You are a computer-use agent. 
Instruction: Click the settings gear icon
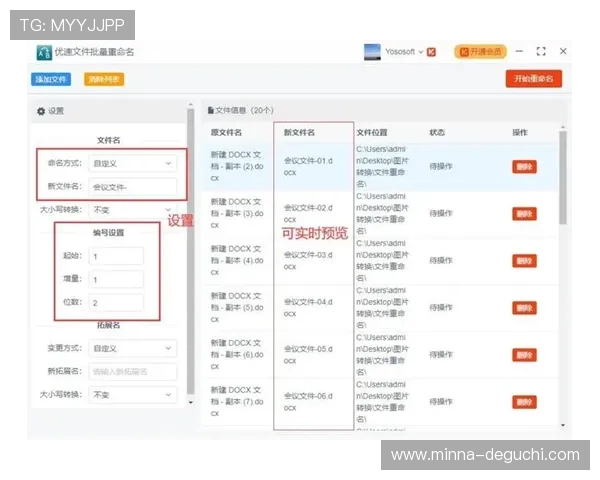pyautogui.click(x=41, y=111)
